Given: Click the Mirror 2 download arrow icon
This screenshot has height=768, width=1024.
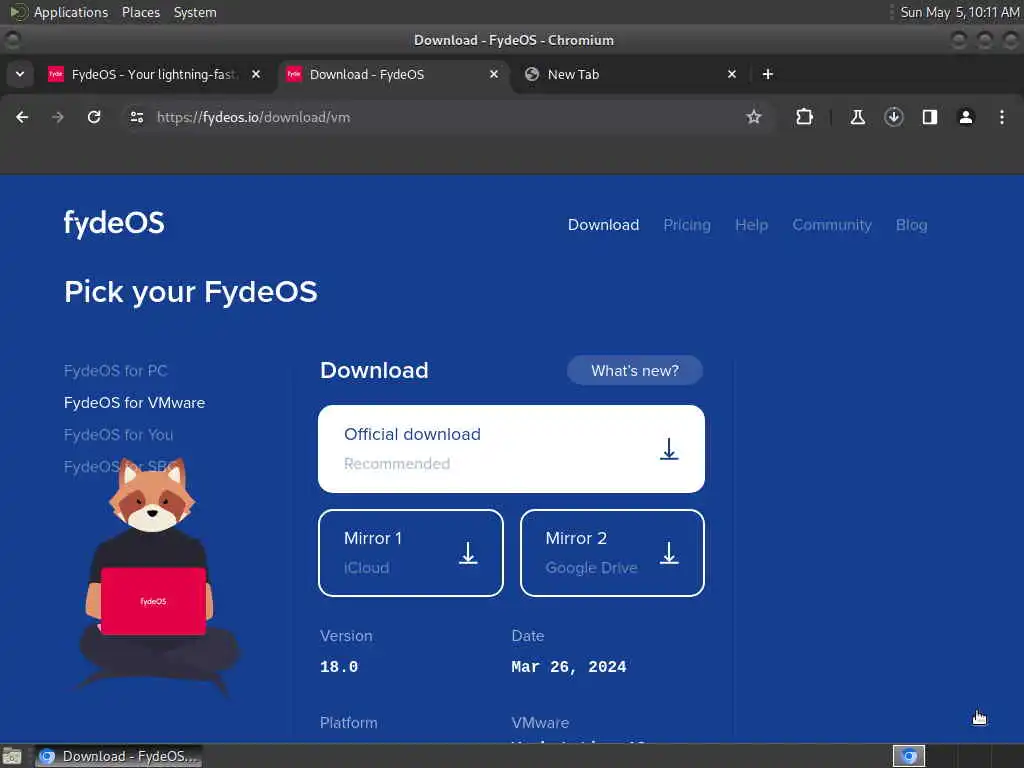Looking at the screenshot, I should click(669, 552).
